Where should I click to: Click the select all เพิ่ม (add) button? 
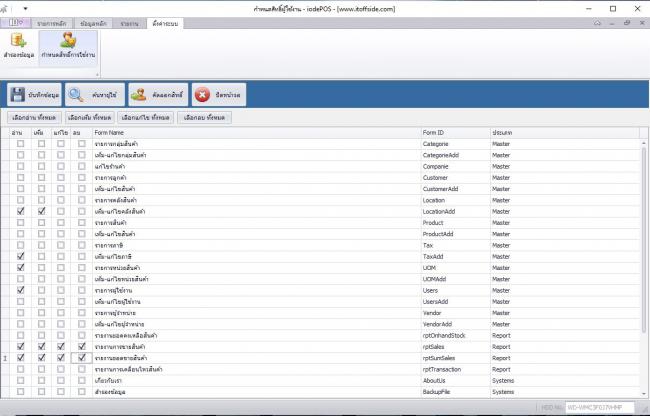click(x=90, y=118)
